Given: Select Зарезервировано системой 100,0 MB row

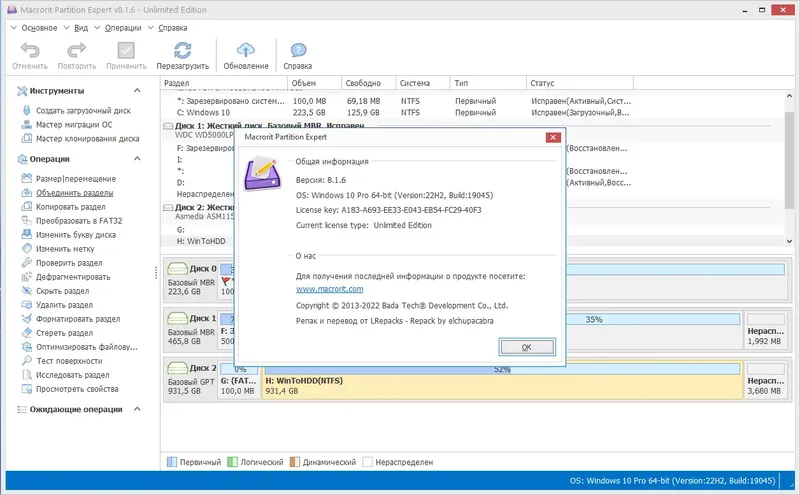Looking at the screenshot, I should 473,101.
